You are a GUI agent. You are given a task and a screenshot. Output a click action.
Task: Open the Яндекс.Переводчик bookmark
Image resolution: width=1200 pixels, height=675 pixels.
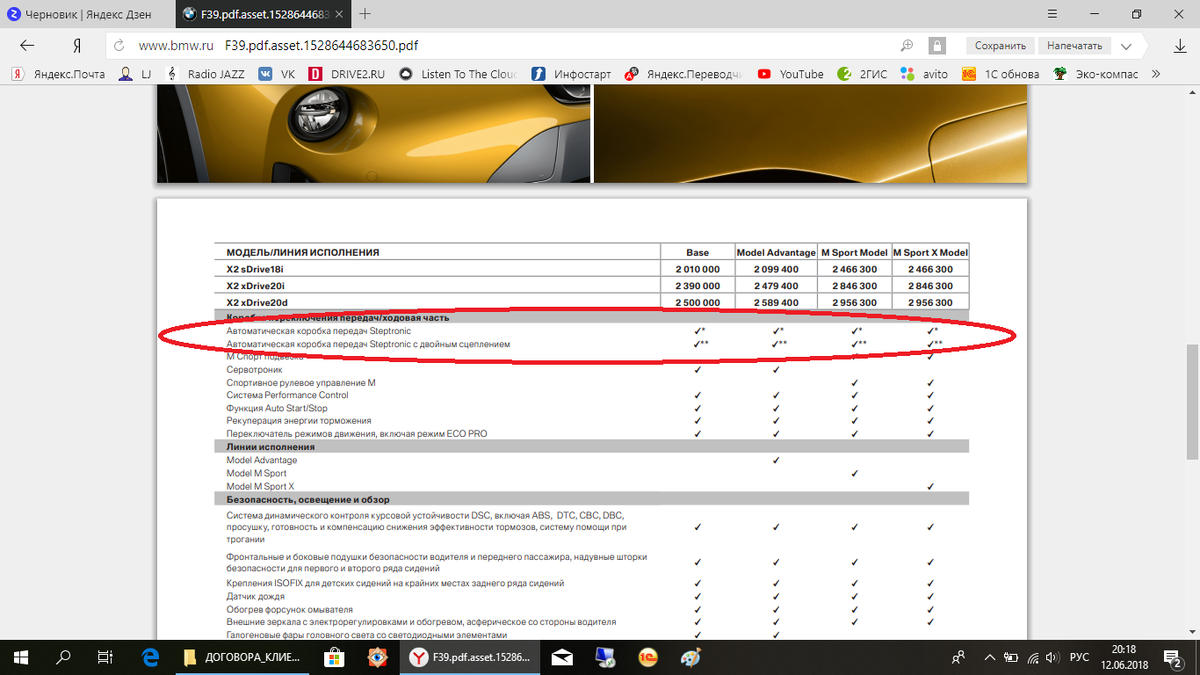pyautogui.click(x=684, y=74)
